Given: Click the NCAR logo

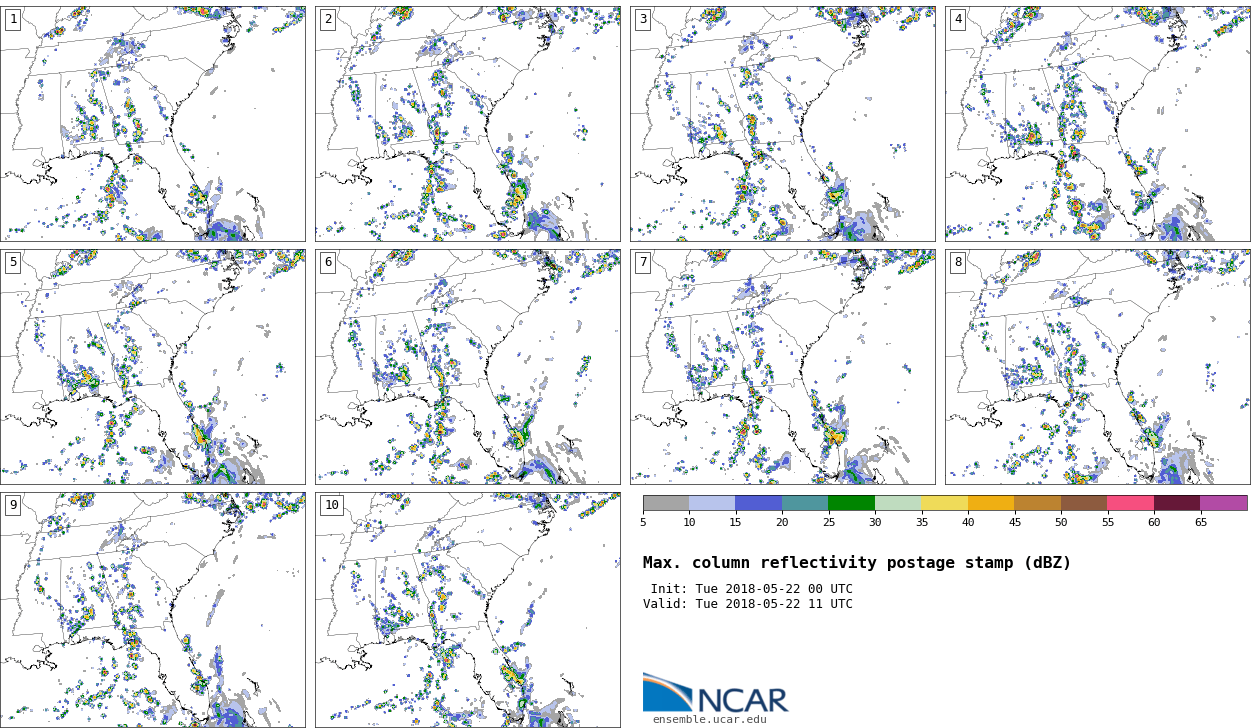Looking at the screenshot, I should coord(715,693).
